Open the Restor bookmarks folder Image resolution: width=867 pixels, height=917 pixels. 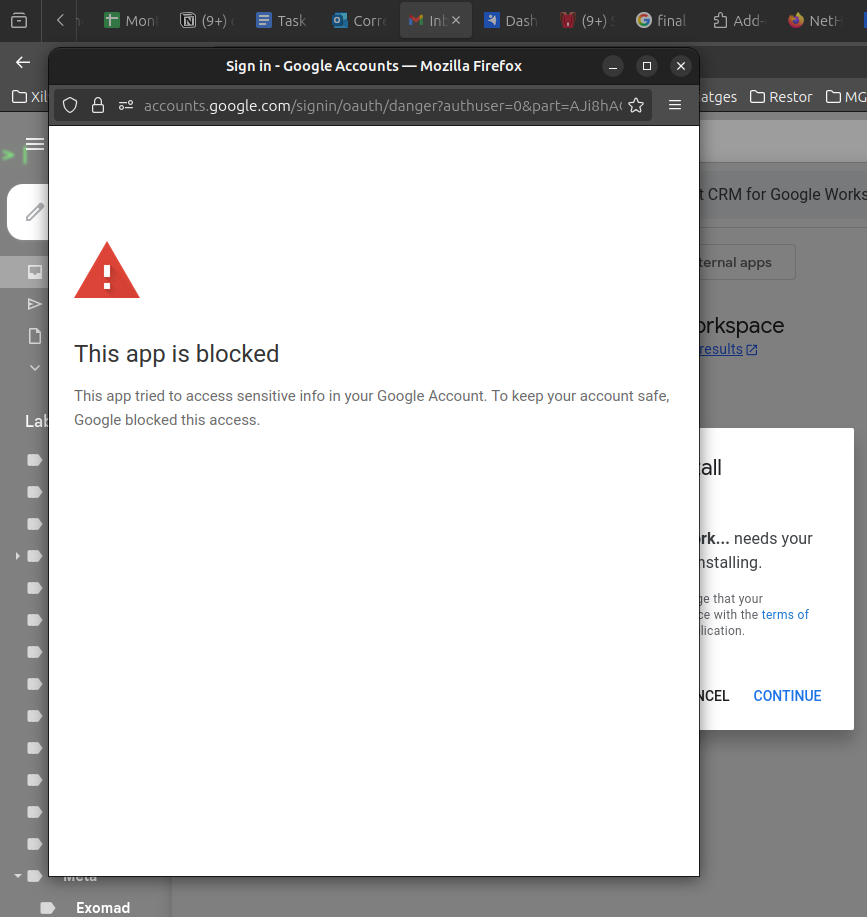pyautogui.click(x=781, y=96)
